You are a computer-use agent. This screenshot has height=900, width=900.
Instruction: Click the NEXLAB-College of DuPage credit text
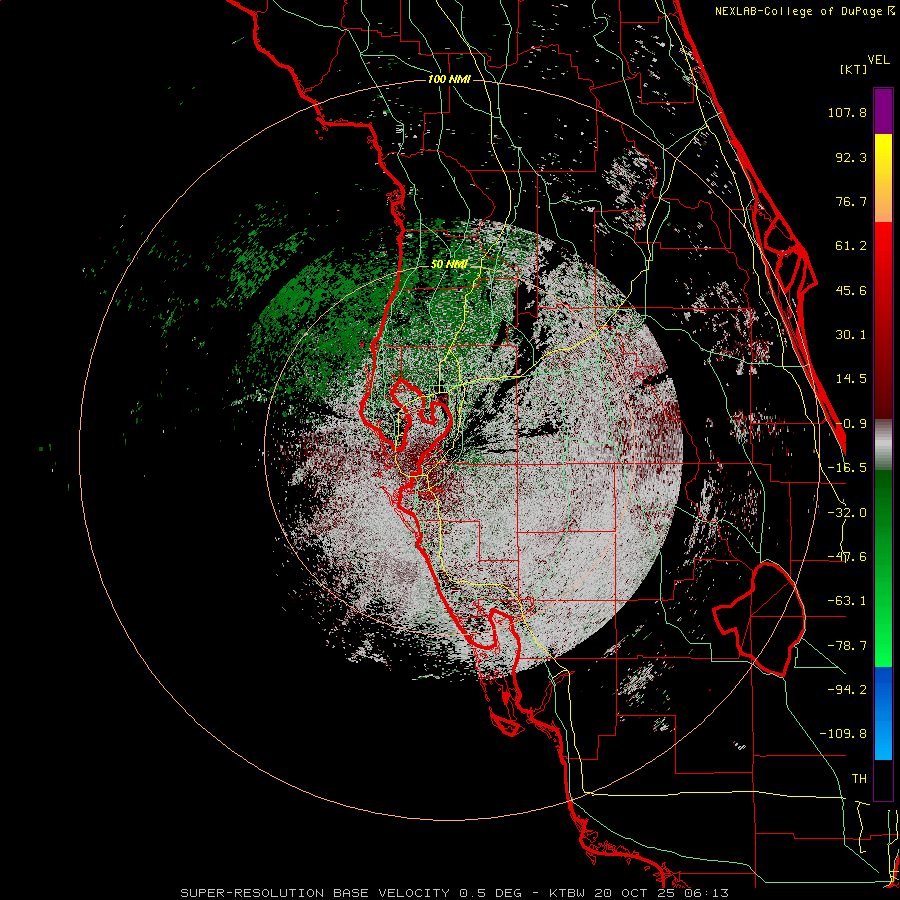(x=798, y=11)
